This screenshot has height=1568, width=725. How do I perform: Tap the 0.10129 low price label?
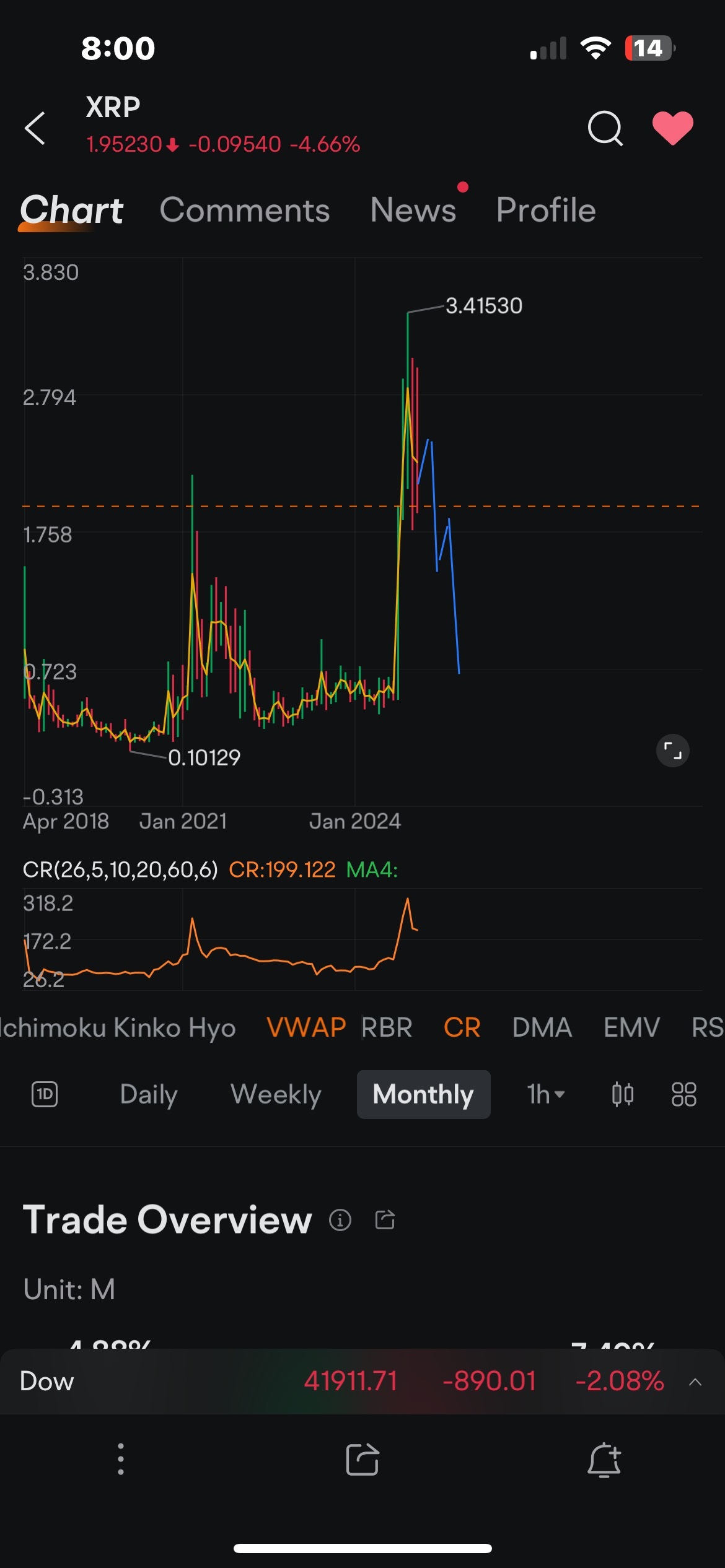[x=204, y=757]
